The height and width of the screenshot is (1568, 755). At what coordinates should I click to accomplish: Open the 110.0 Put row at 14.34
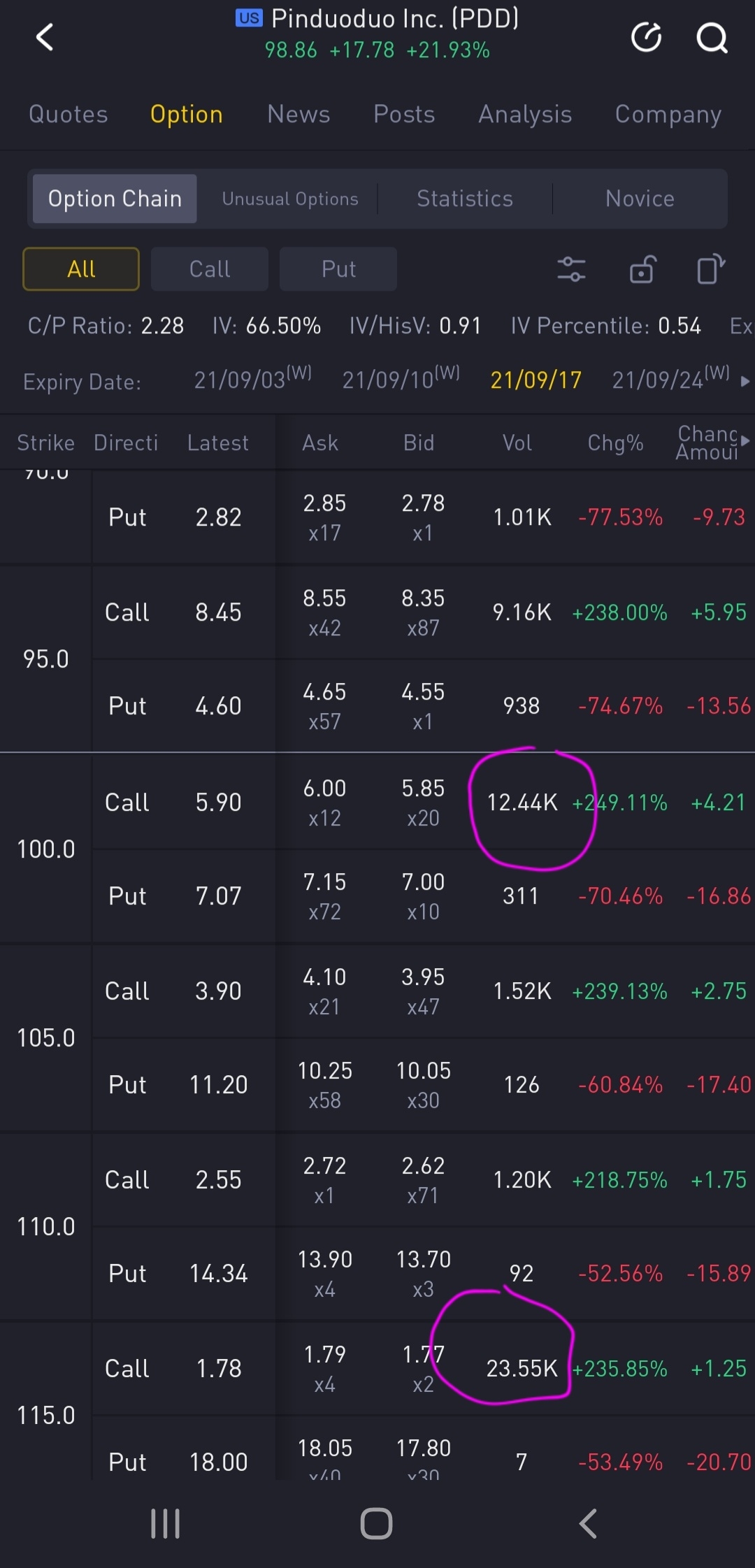[x=424, y=1274]
